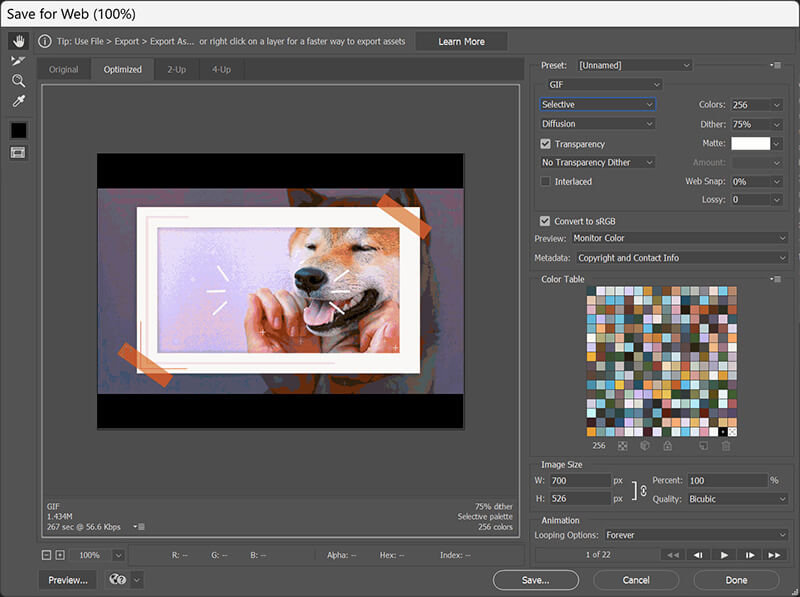Delete the selected color from the Color Table
800x597 pixels.
726,446
